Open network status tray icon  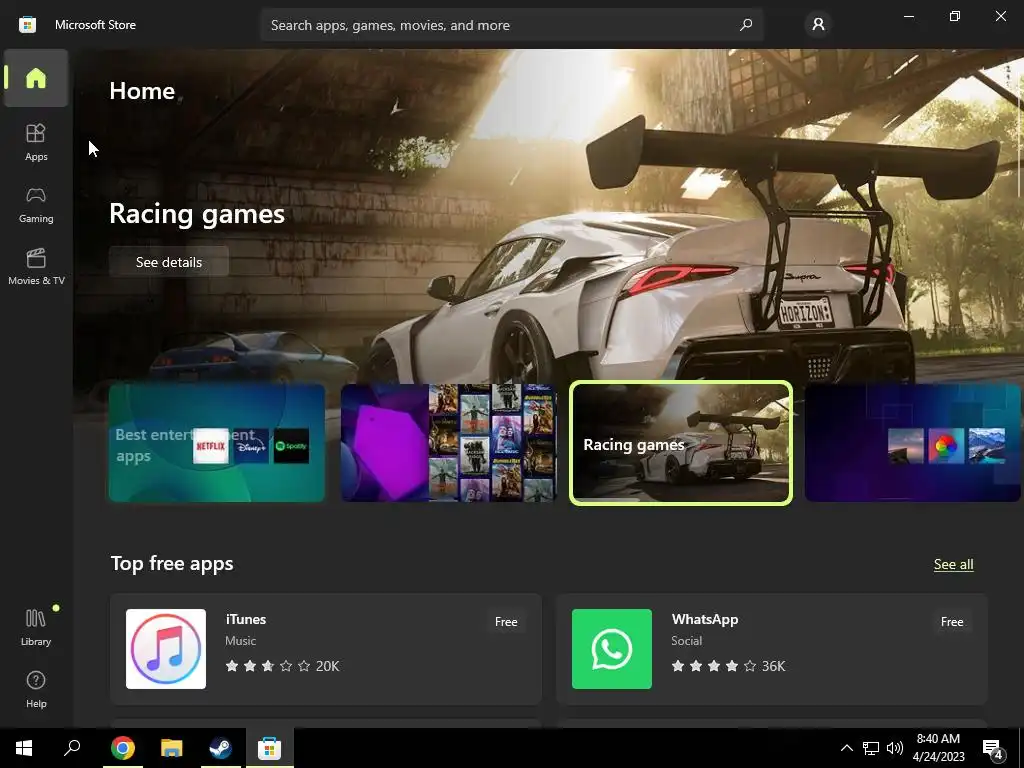click(x=871, y=748)
